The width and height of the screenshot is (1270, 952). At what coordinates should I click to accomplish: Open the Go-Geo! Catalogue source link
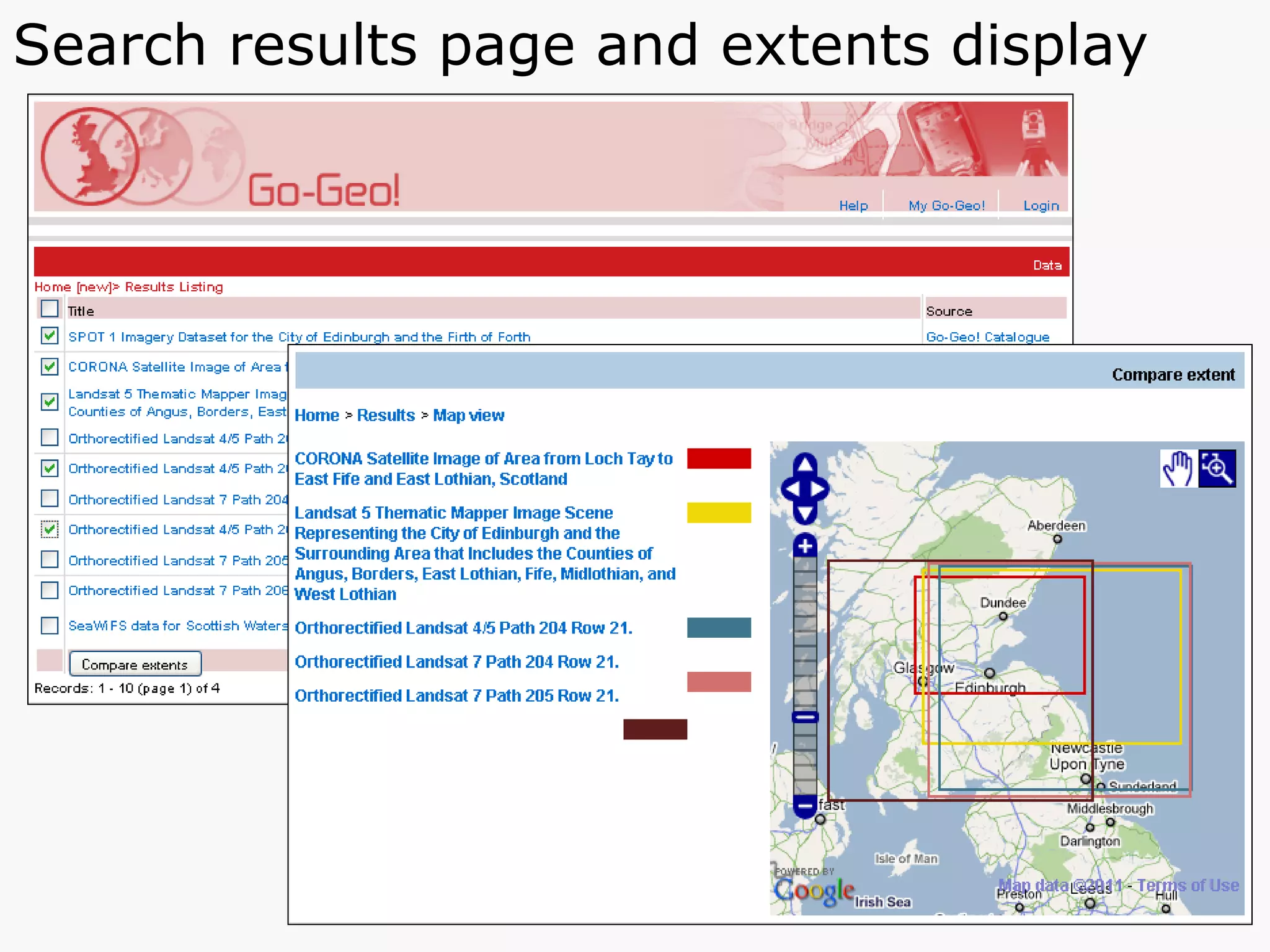[988, 337]
